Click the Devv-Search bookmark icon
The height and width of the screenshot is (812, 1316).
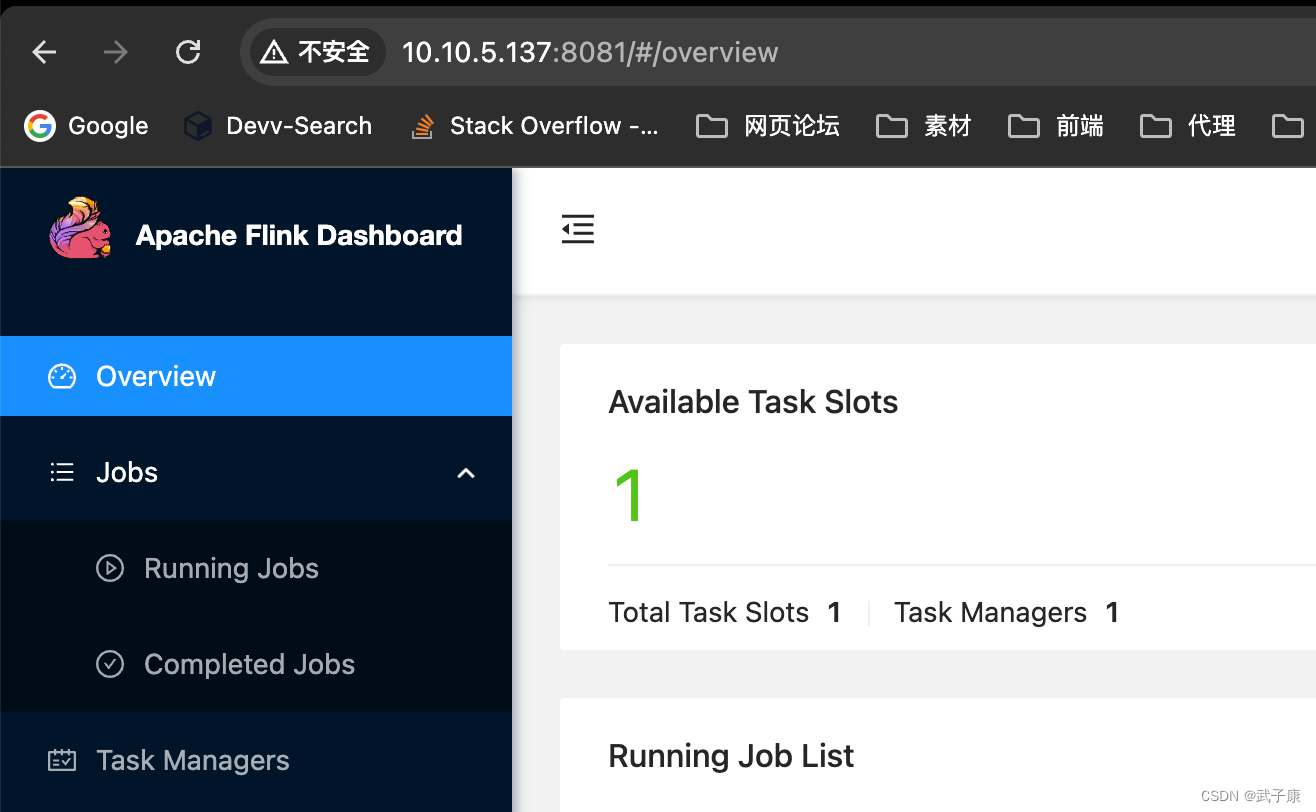coord(197,125)
